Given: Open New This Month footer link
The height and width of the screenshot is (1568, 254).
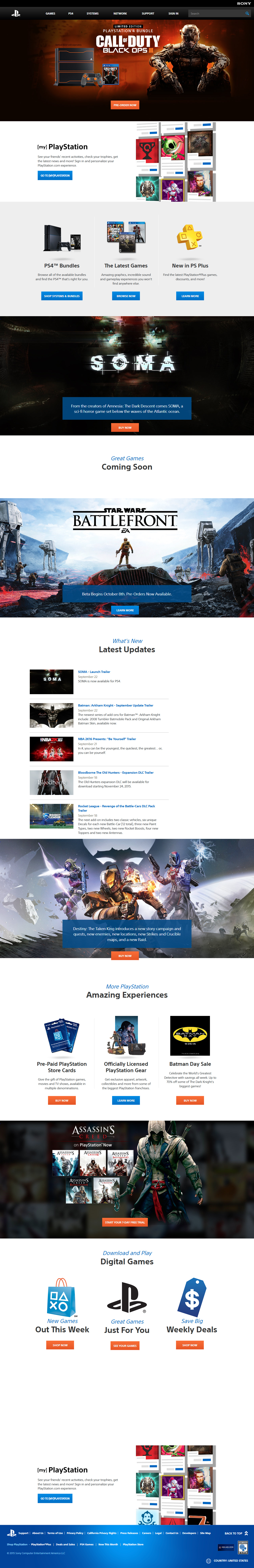Looking at the screenshot, I should (108, 1544).
